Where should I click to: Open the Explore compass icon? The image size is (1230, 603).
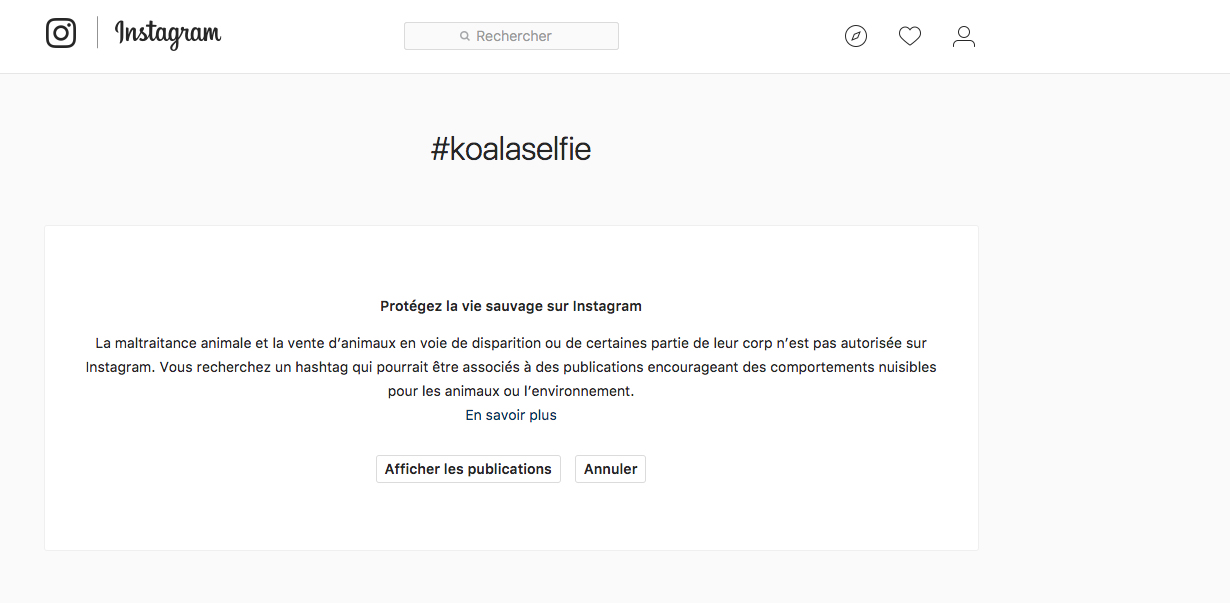[856, 37]
